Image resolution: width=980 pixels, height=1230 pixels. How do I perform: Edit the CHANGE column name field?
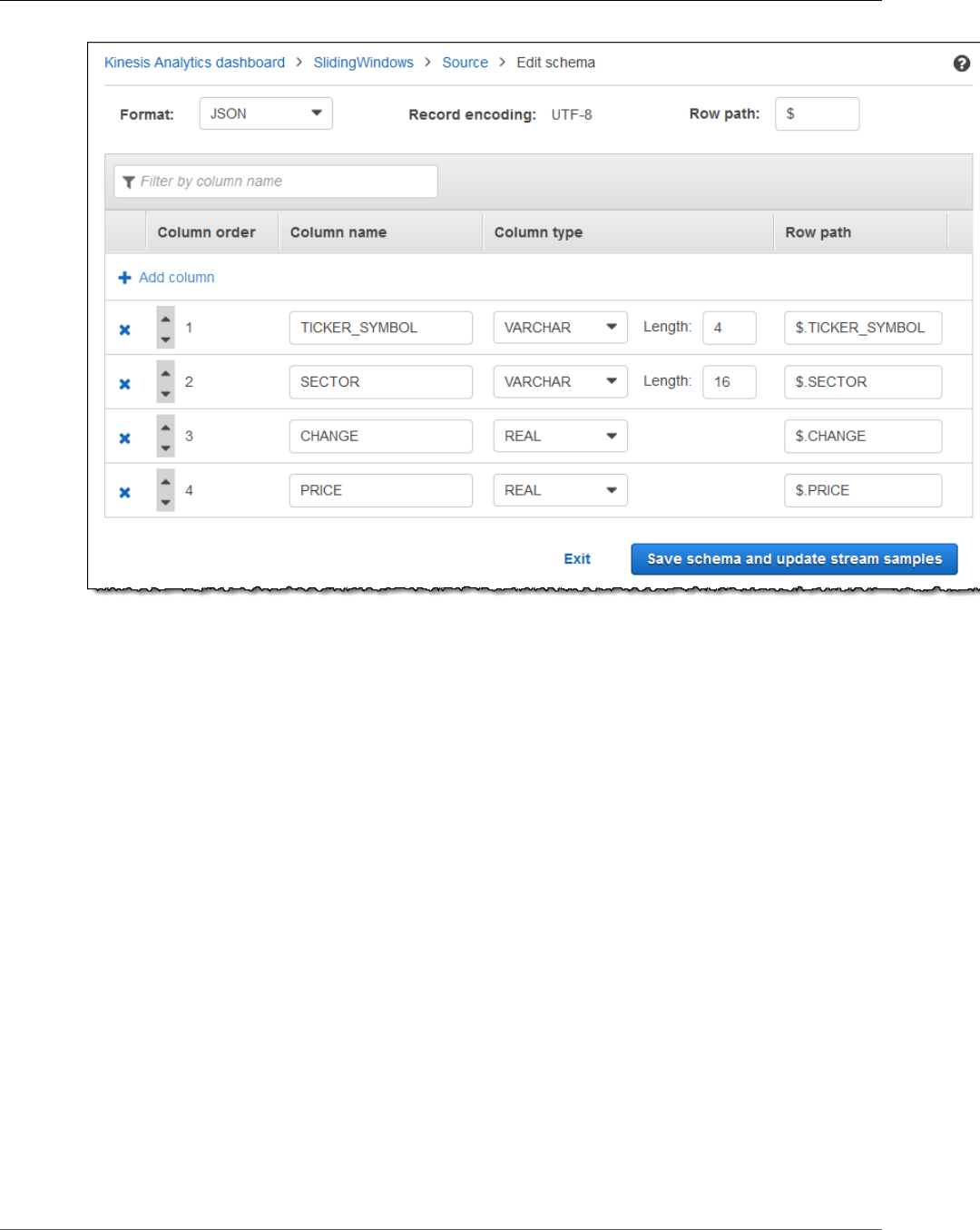tap(380, 437)
